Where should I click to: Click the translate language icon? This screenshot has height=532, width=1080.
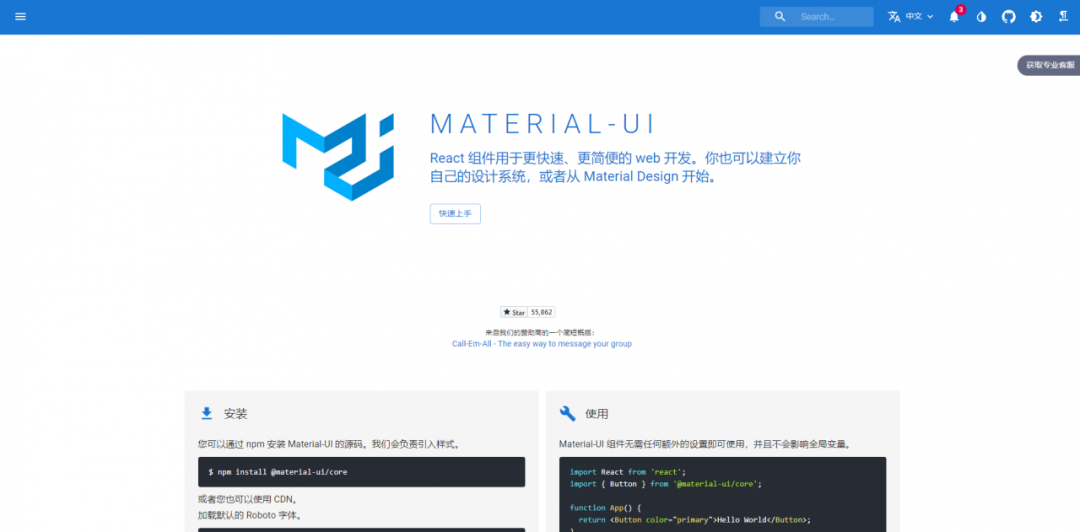894,17
